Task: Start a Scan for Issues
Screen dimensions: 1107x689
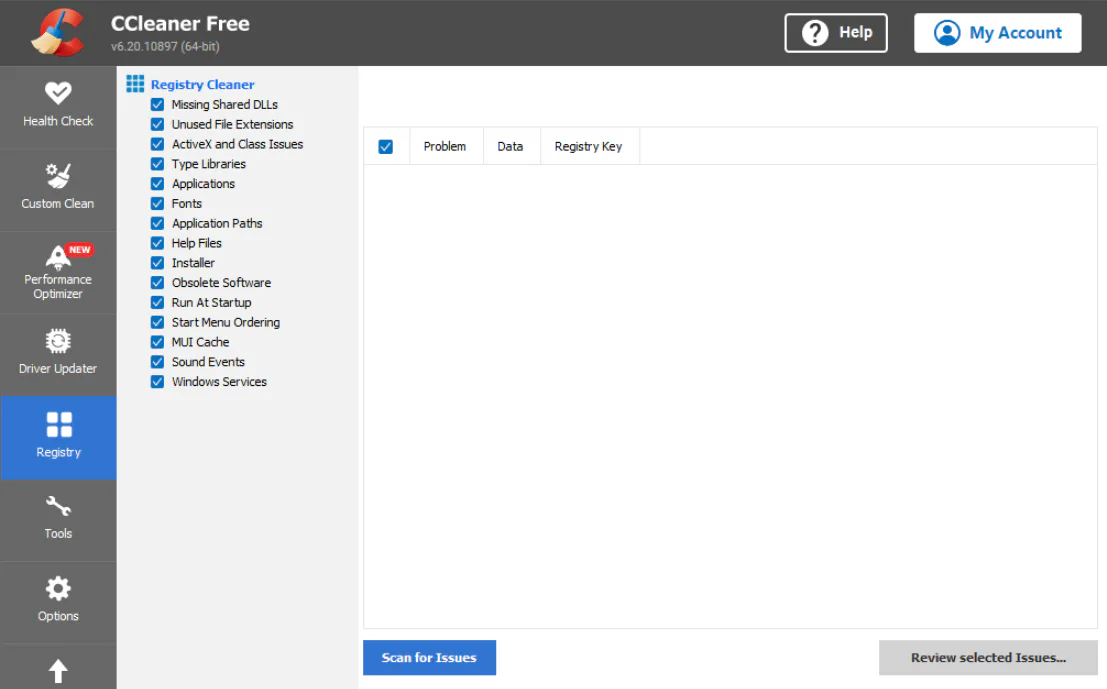Action: click(429, 657)
